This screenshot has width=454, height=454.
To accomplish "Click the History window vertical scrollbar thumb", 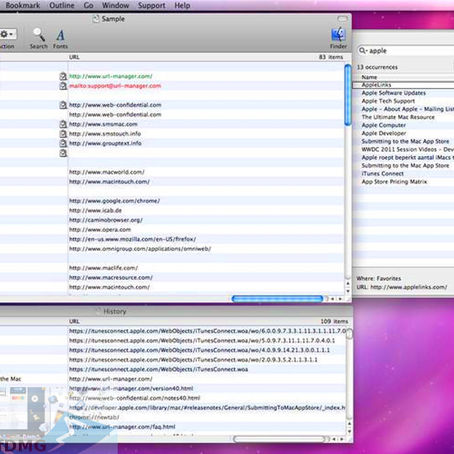I will (x=349, y=334).
